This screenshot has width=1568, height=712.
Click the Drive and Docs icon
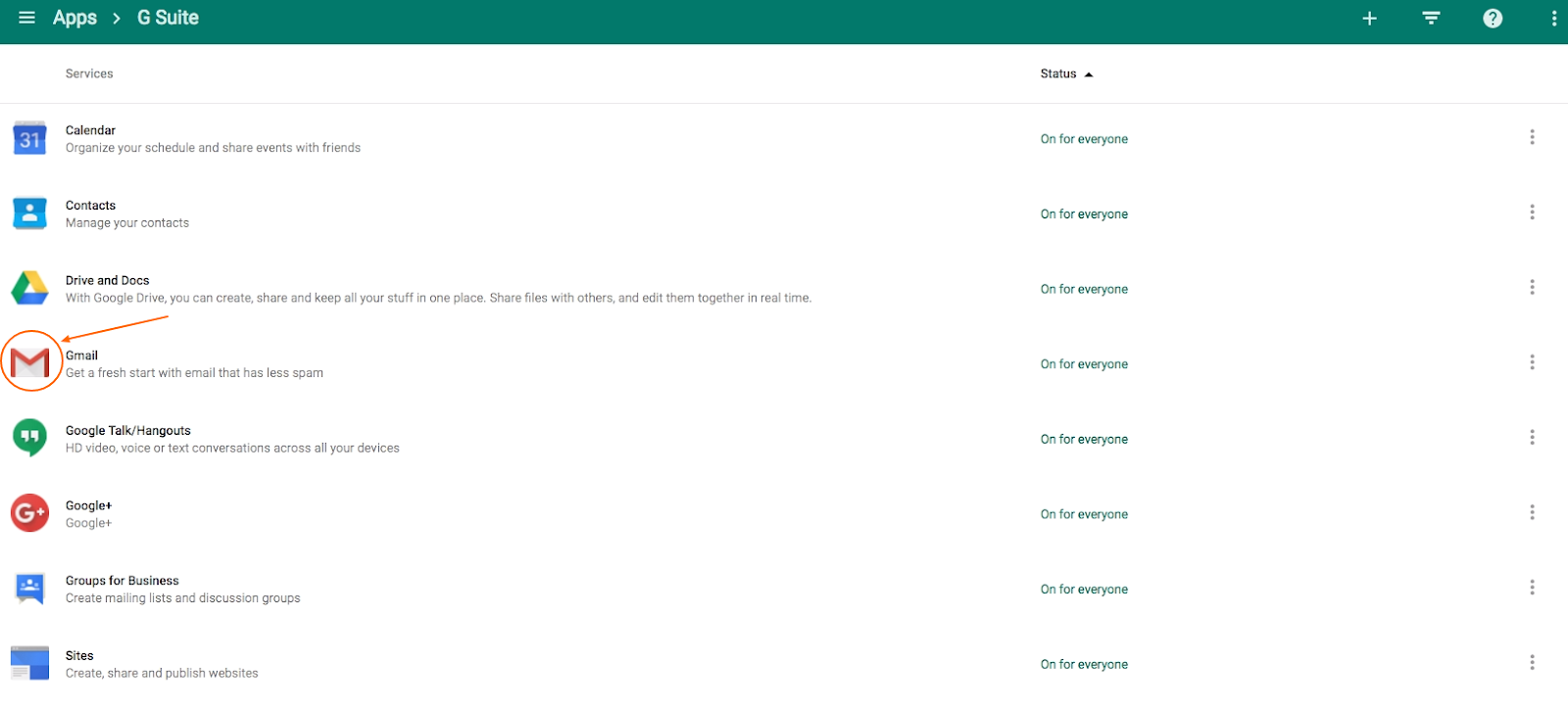click(29, 288)
